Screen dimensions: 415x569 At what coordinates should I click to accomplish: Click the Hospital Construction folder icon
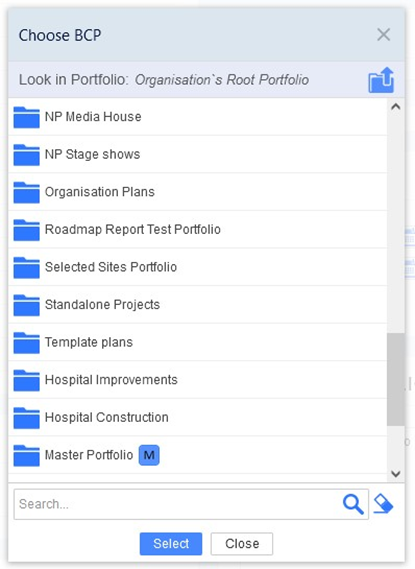coord(26,418)
